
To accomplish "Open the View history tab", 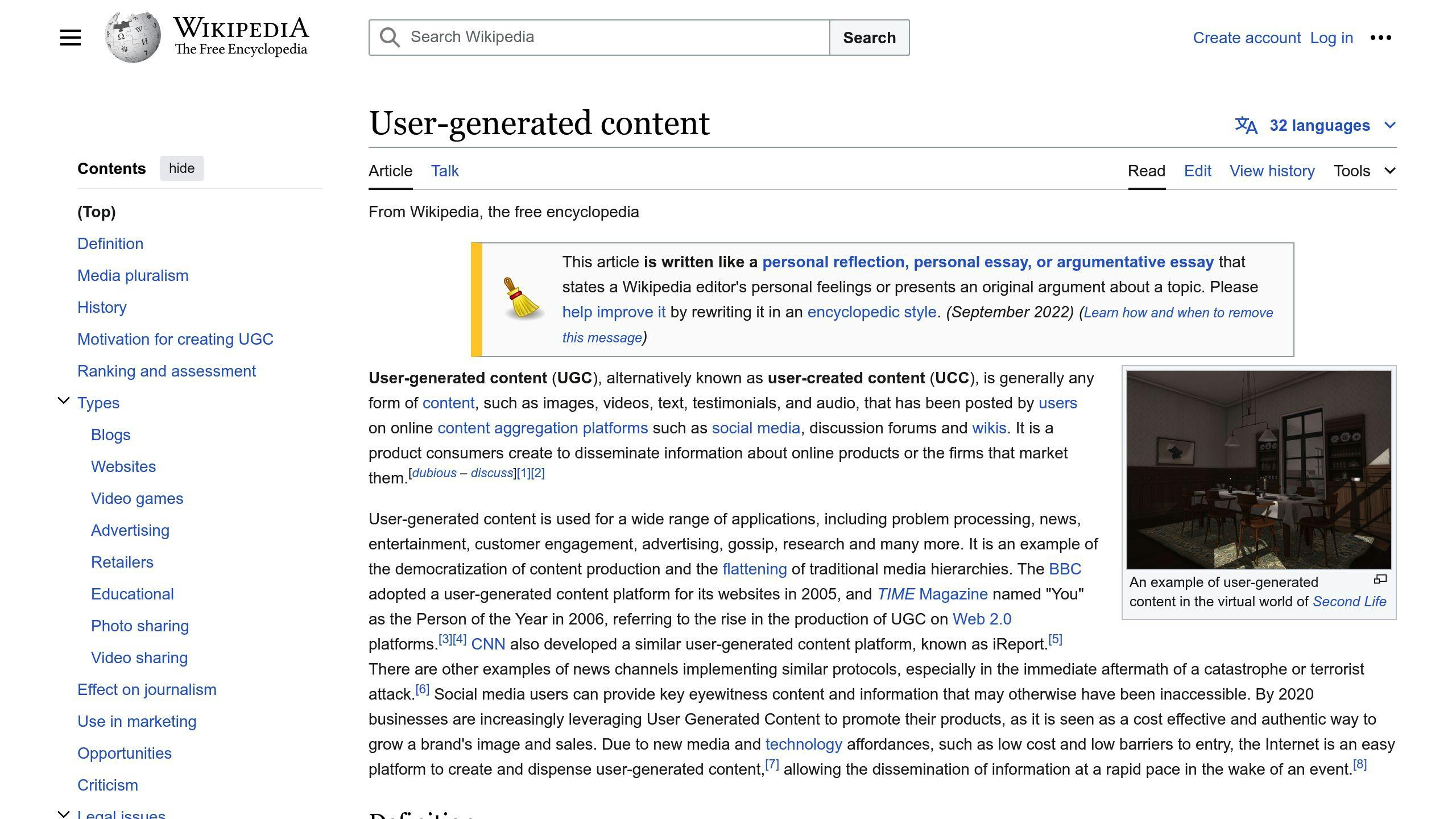I will click(x=1272, y=171).
